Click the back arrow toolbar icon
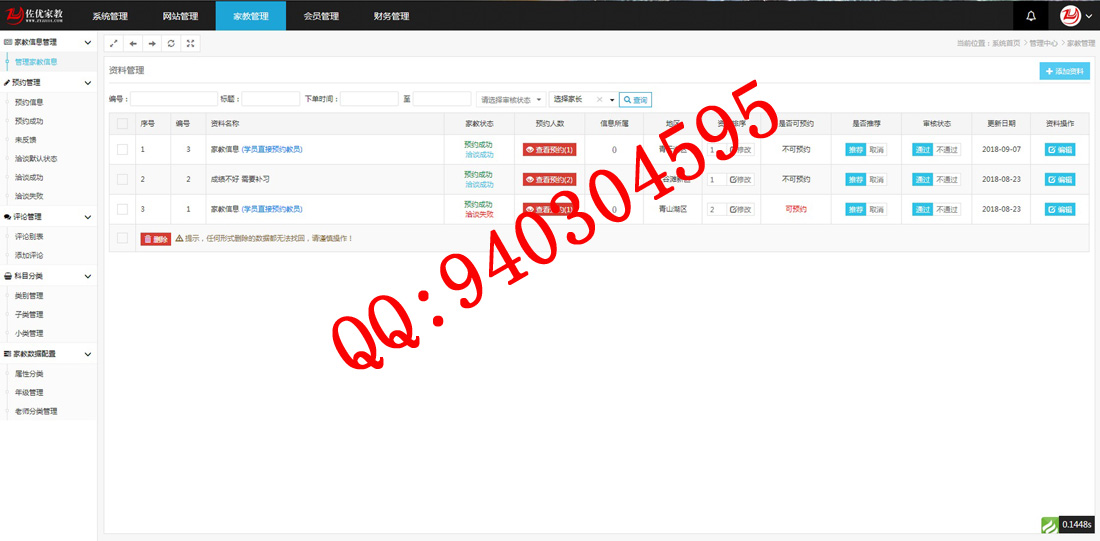The image size is (1100, 541). point(133,44)
